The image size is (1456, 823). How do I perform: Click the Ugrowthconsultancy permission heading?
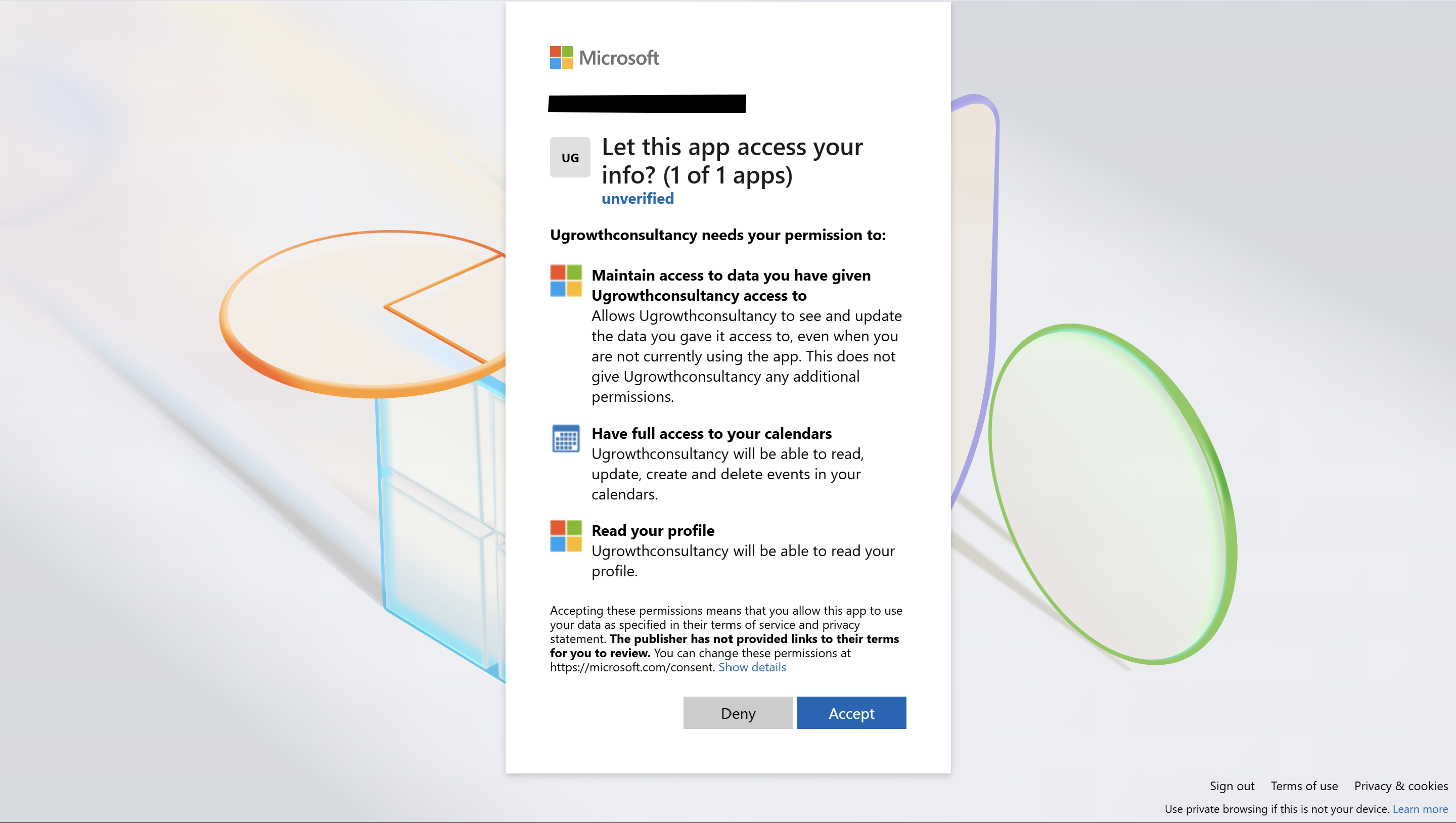coord(718,235)
